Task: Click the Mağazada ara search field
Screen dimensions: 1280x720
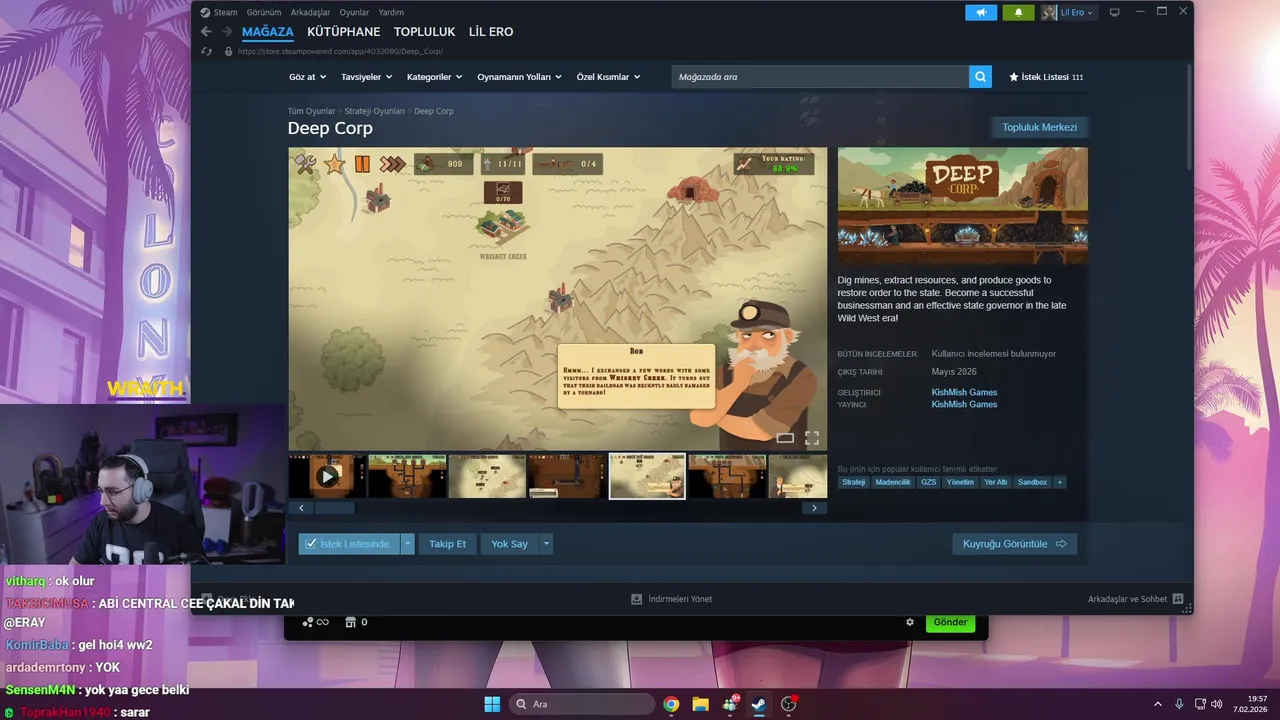Action: (820, 77)
